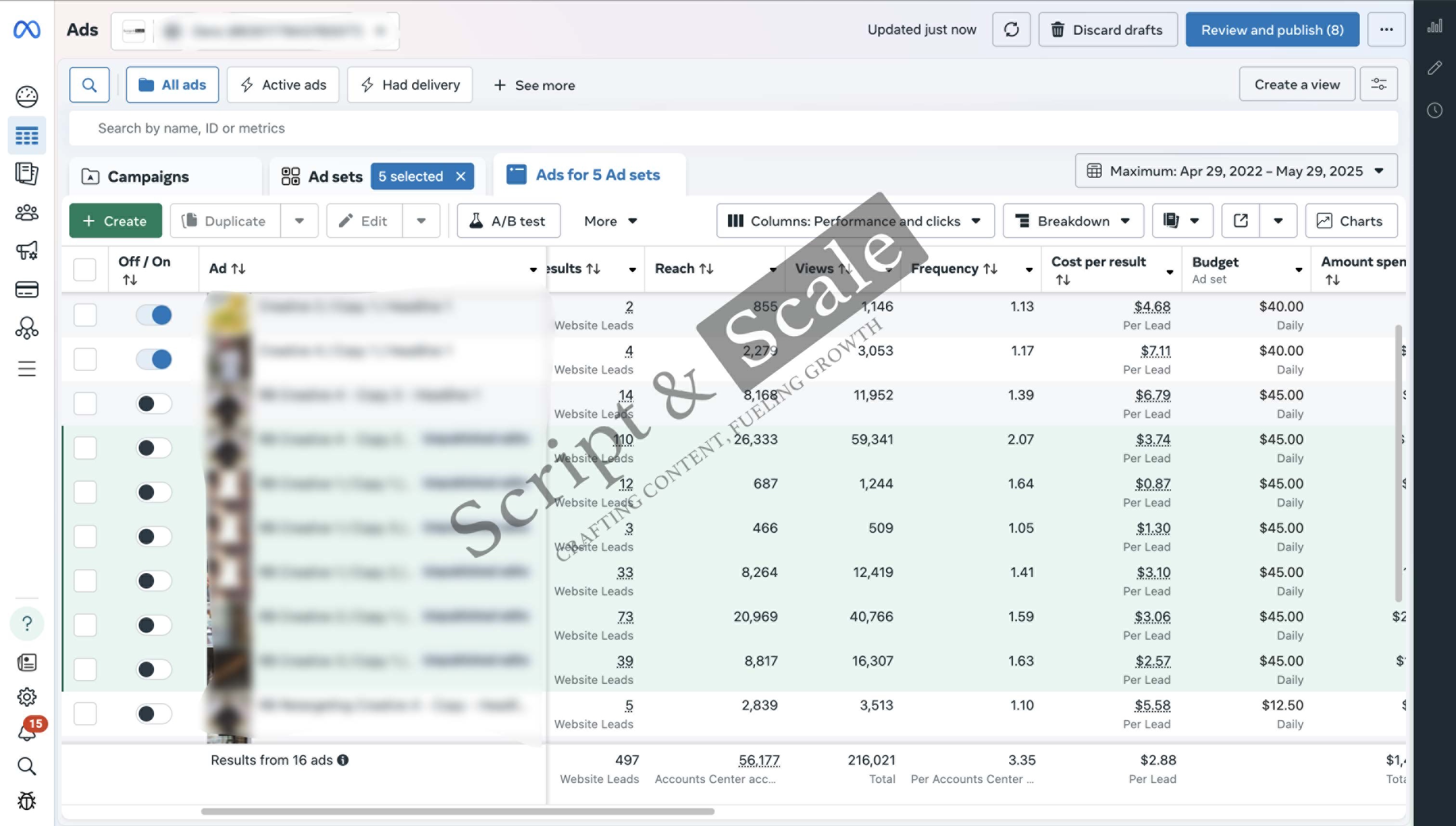This screenshot has width=1456, height=826.
Task: Open the Breakdown dropdown
Action: point(1073,221)
